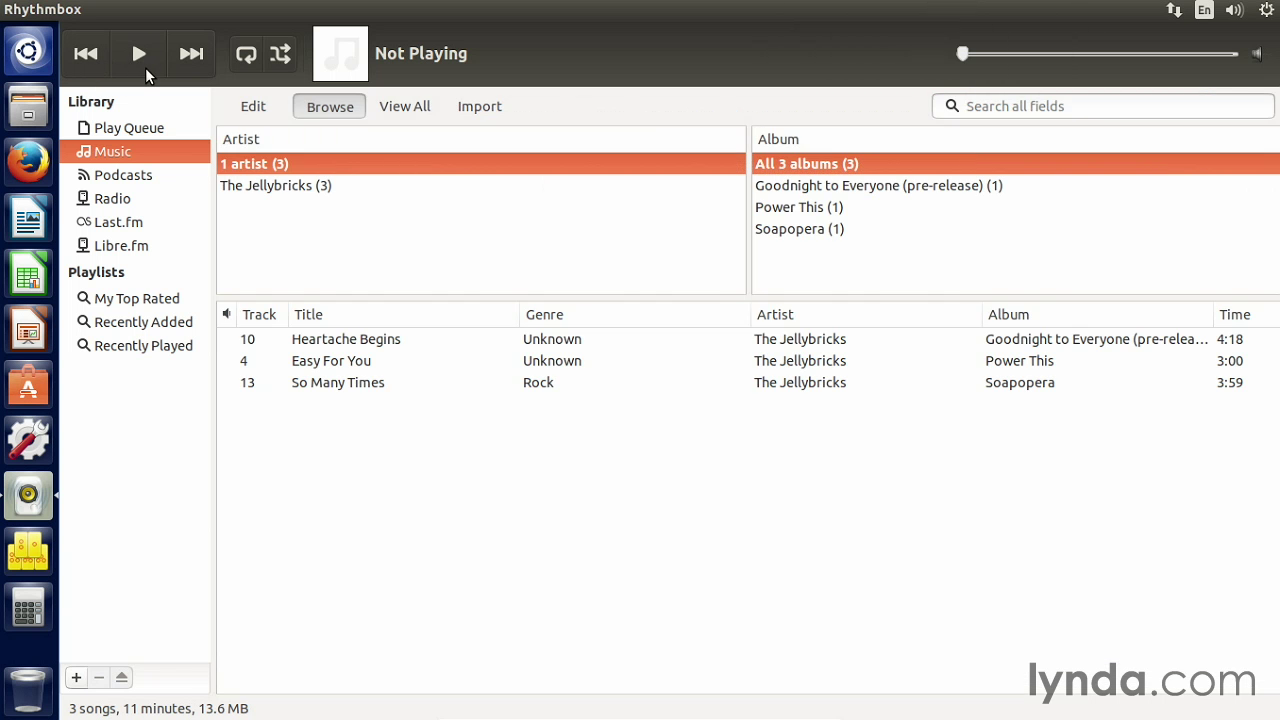This screenshot has height=720, width=1280.
Task: Toggle the Browse view button
Action: click(330, 106)
